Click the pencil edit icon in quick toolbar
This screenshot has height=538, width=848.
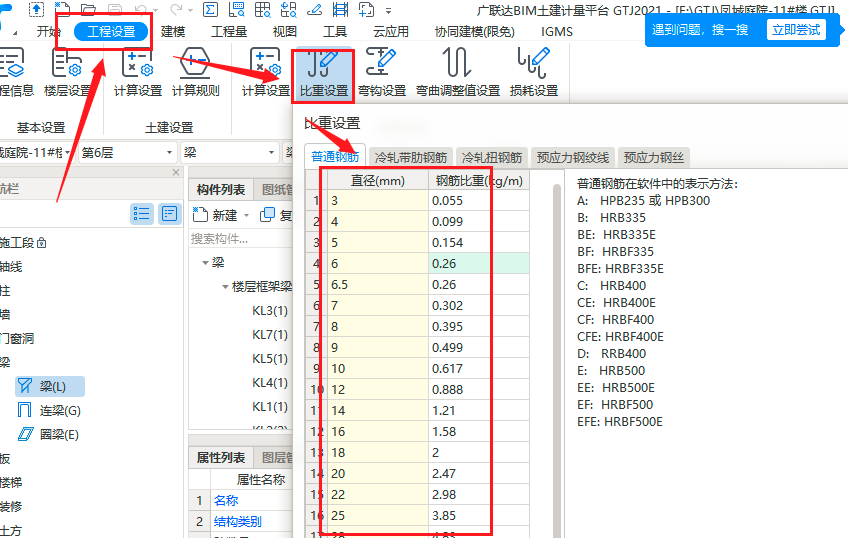(315, 9)
